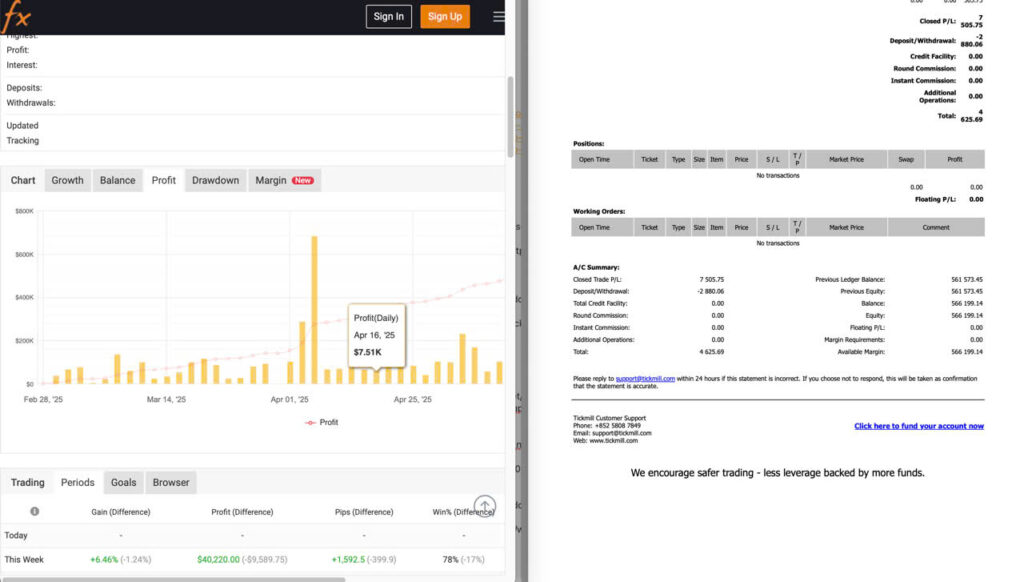Image resolution: width=1024 pixels, height=582 pixels.
Task: Click 'Market Price' header in the Working Orders table
Action: (846, 227)
